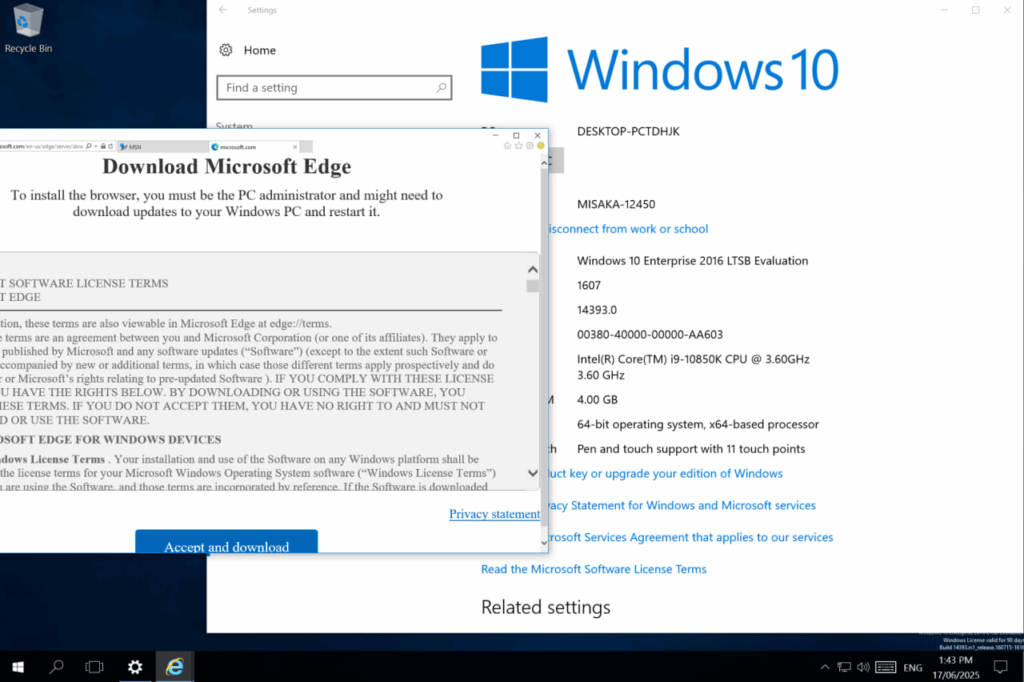Open the Windows Start menu
The width and height of the screenshot is (1024, 682).
18,666
